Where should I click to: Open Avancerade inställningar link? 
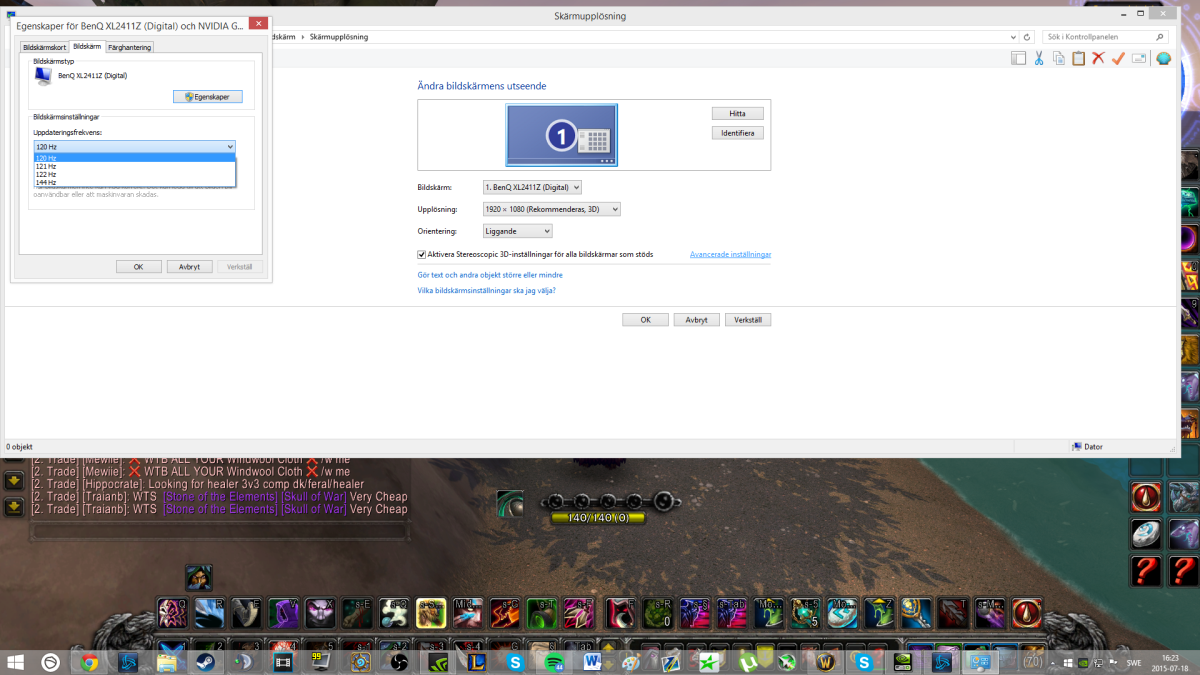730,254
